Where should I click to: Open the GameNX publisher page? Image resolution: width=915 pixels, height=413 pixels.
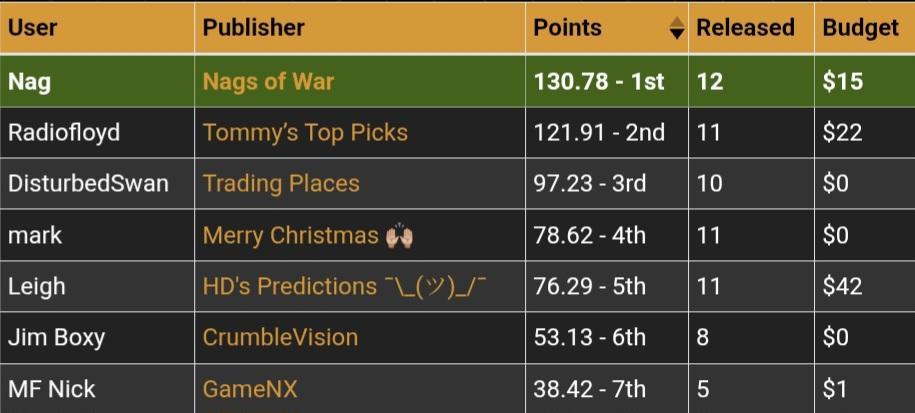click(250, 388)
